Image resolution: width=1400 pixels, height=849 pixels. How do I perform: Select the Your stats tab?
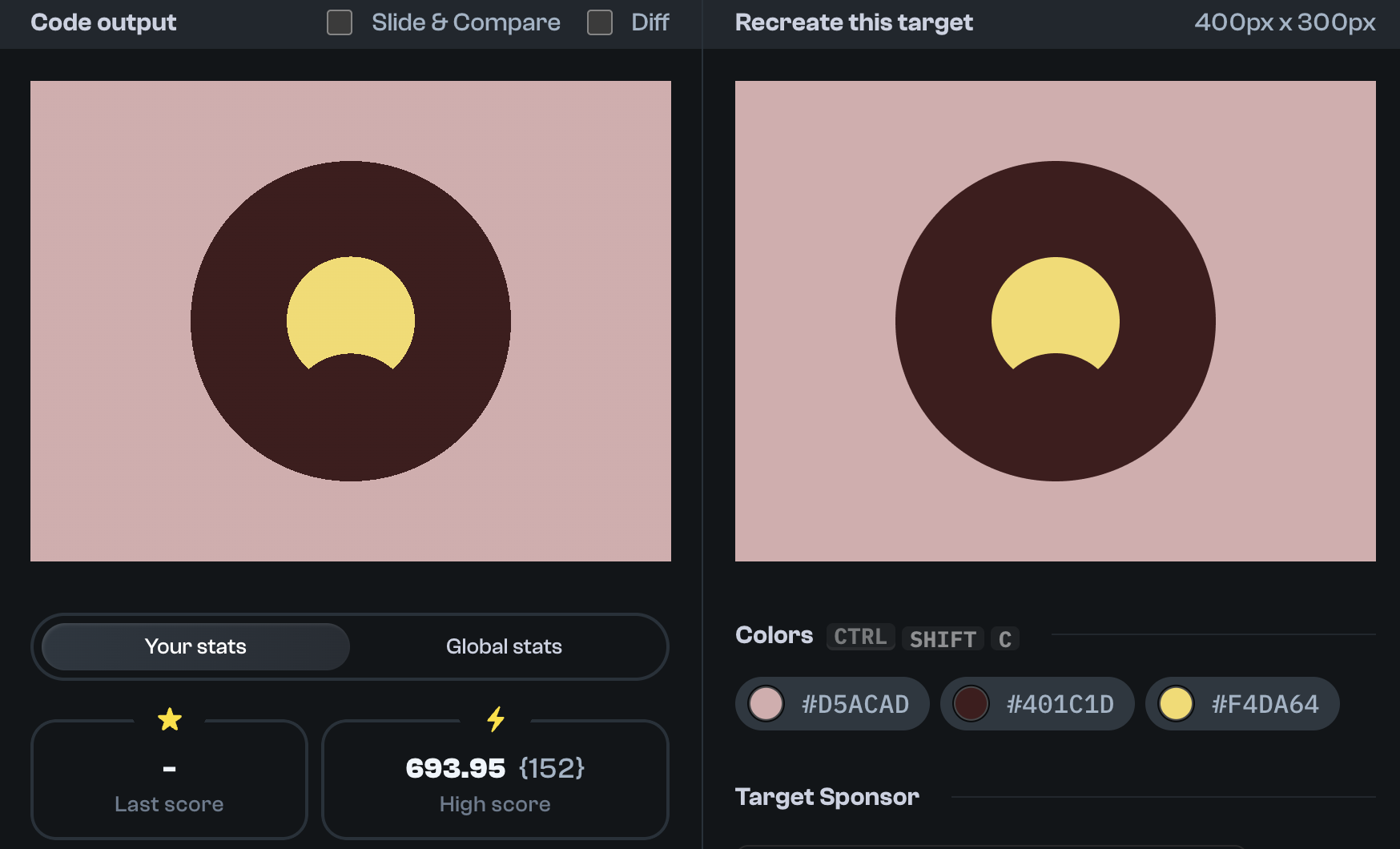pos(195,646)
